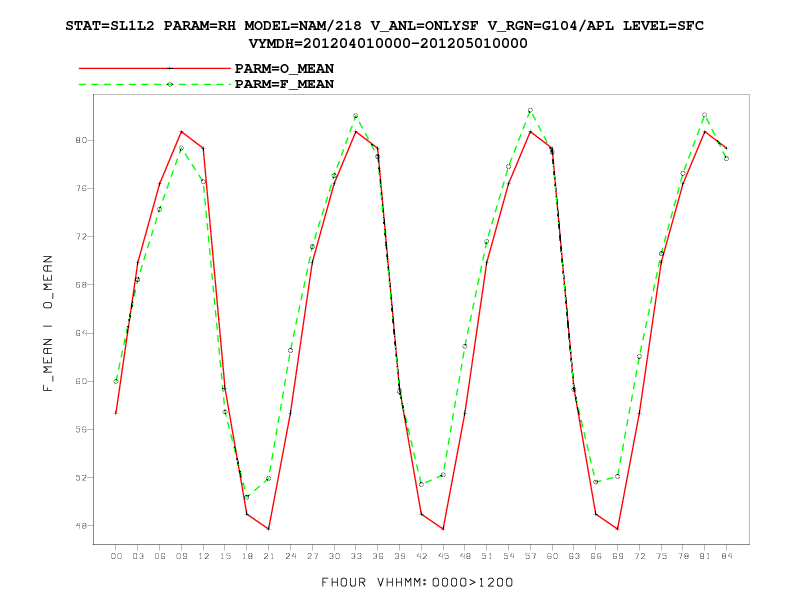Click the green F_MEAN circle marker at hour 84

click(726, 159)
